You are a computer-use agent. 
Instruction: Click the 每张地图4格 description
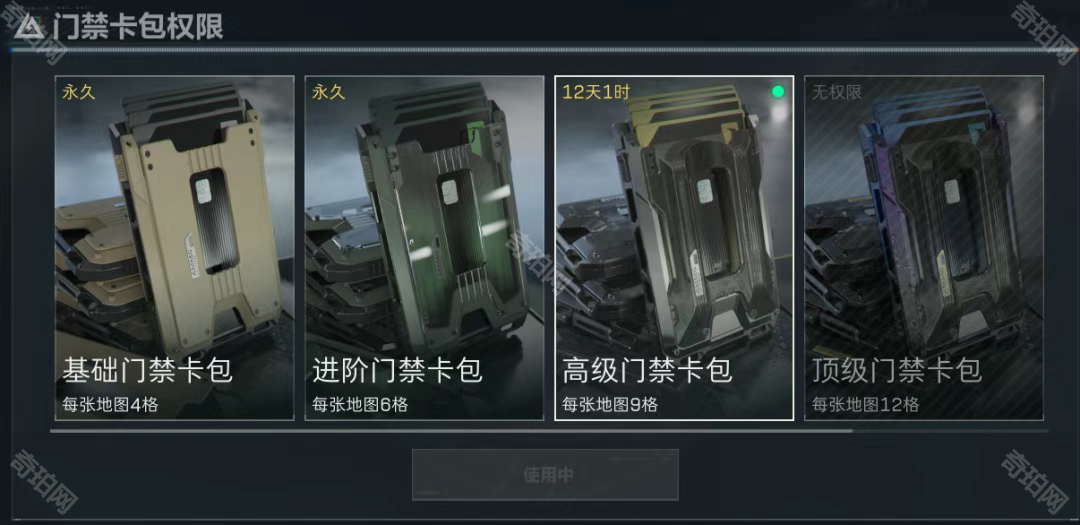pos(110,404)
